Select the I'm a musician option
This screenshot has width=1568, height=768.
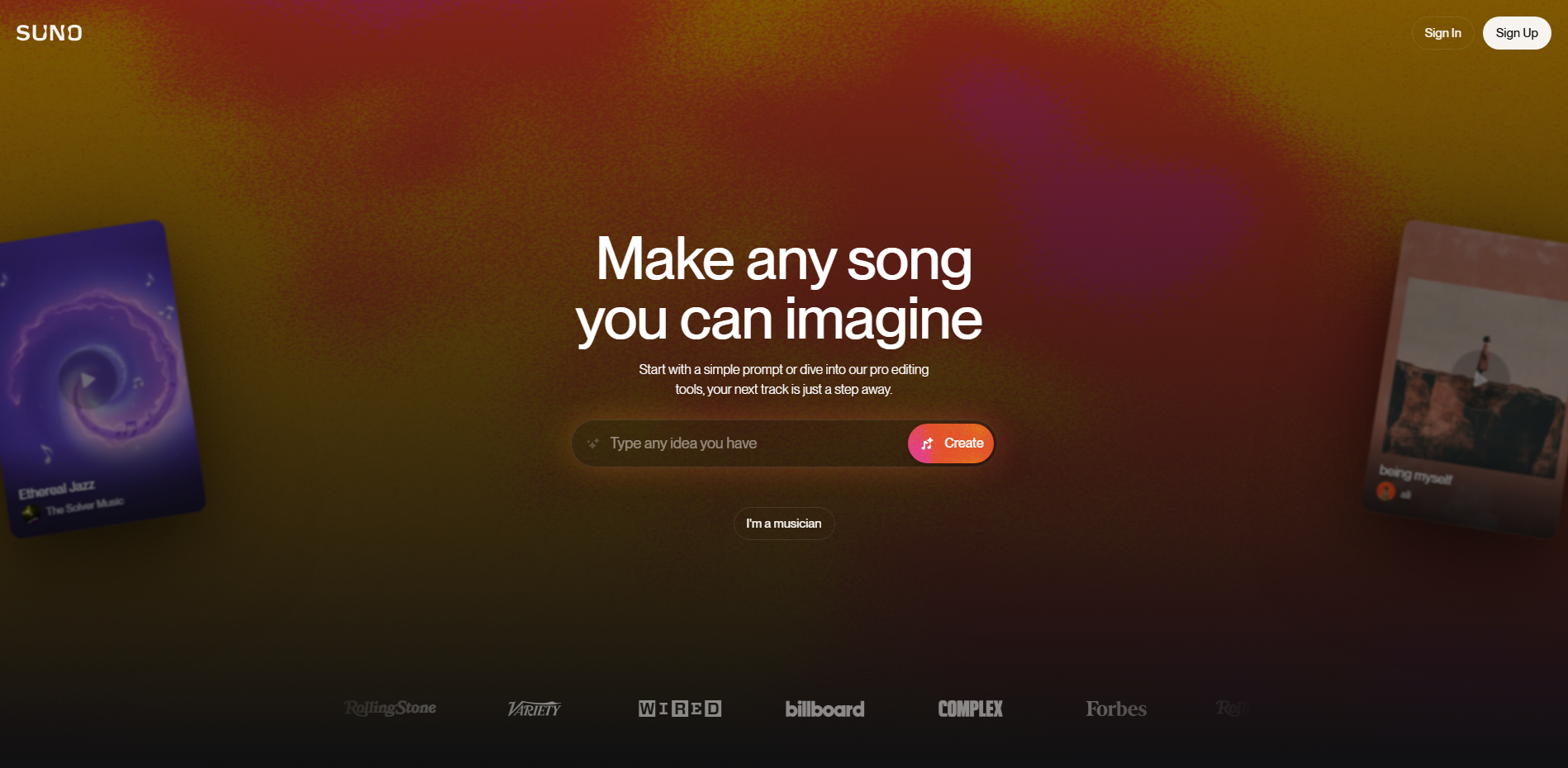(784, 524)
